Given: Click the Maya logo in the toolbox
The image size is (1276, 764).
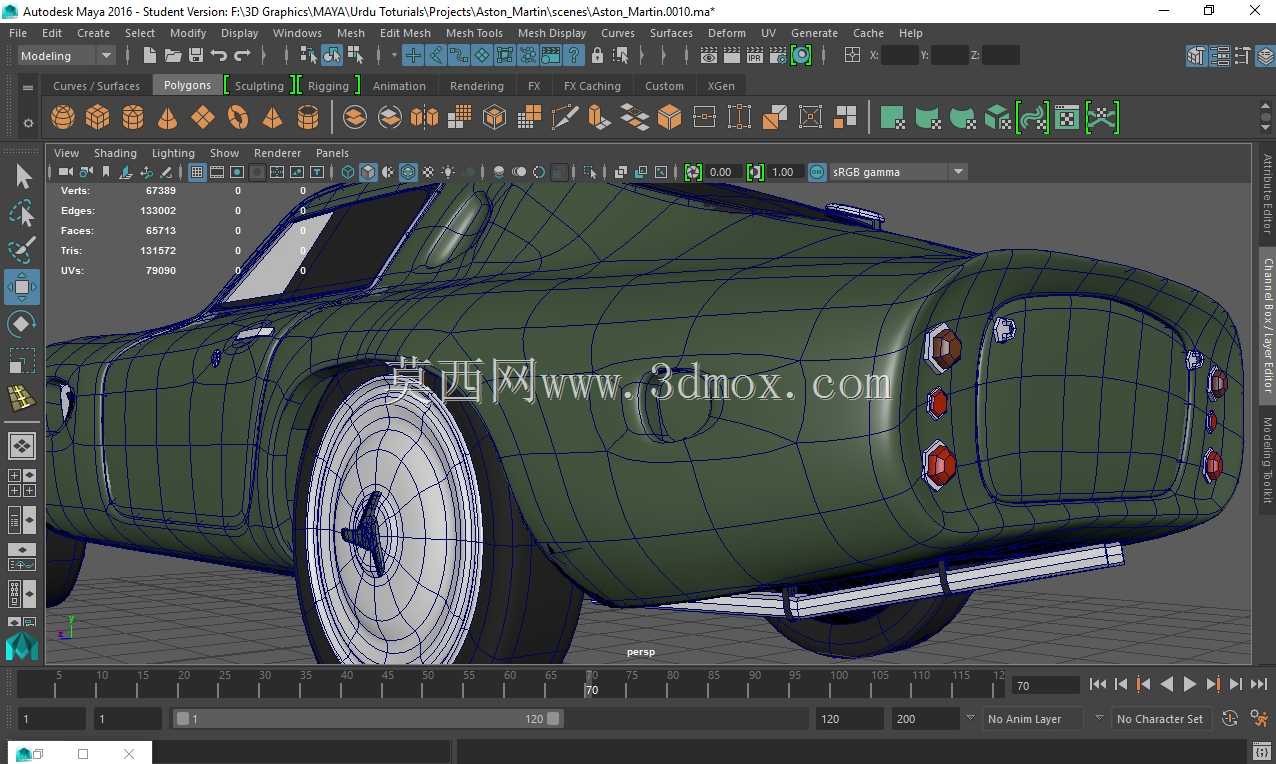Looking at the screenshot, I should coord(22,645).
